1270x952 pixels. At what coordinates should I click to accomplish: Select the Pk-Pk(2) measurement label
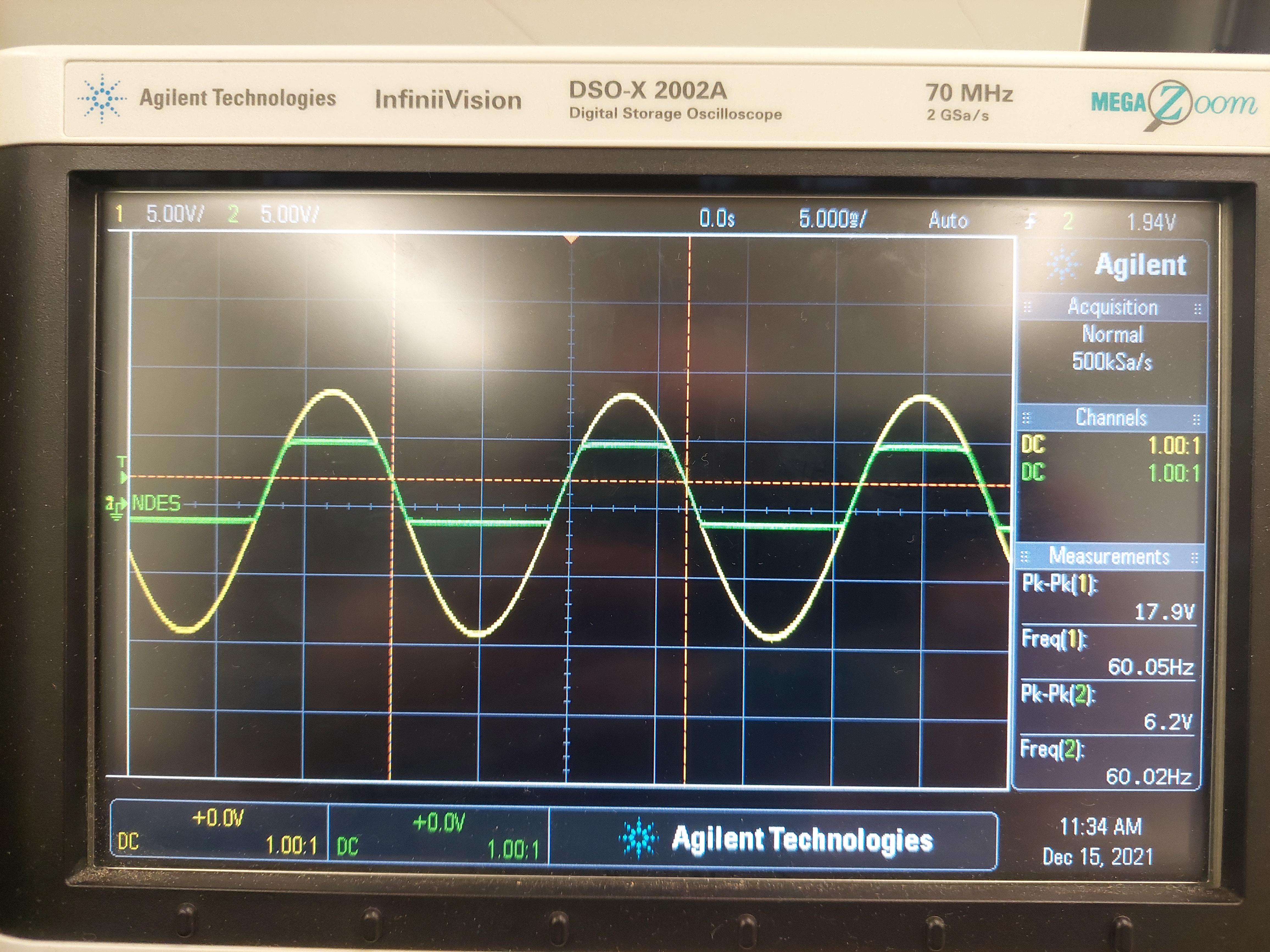(x=1058, y=694)
